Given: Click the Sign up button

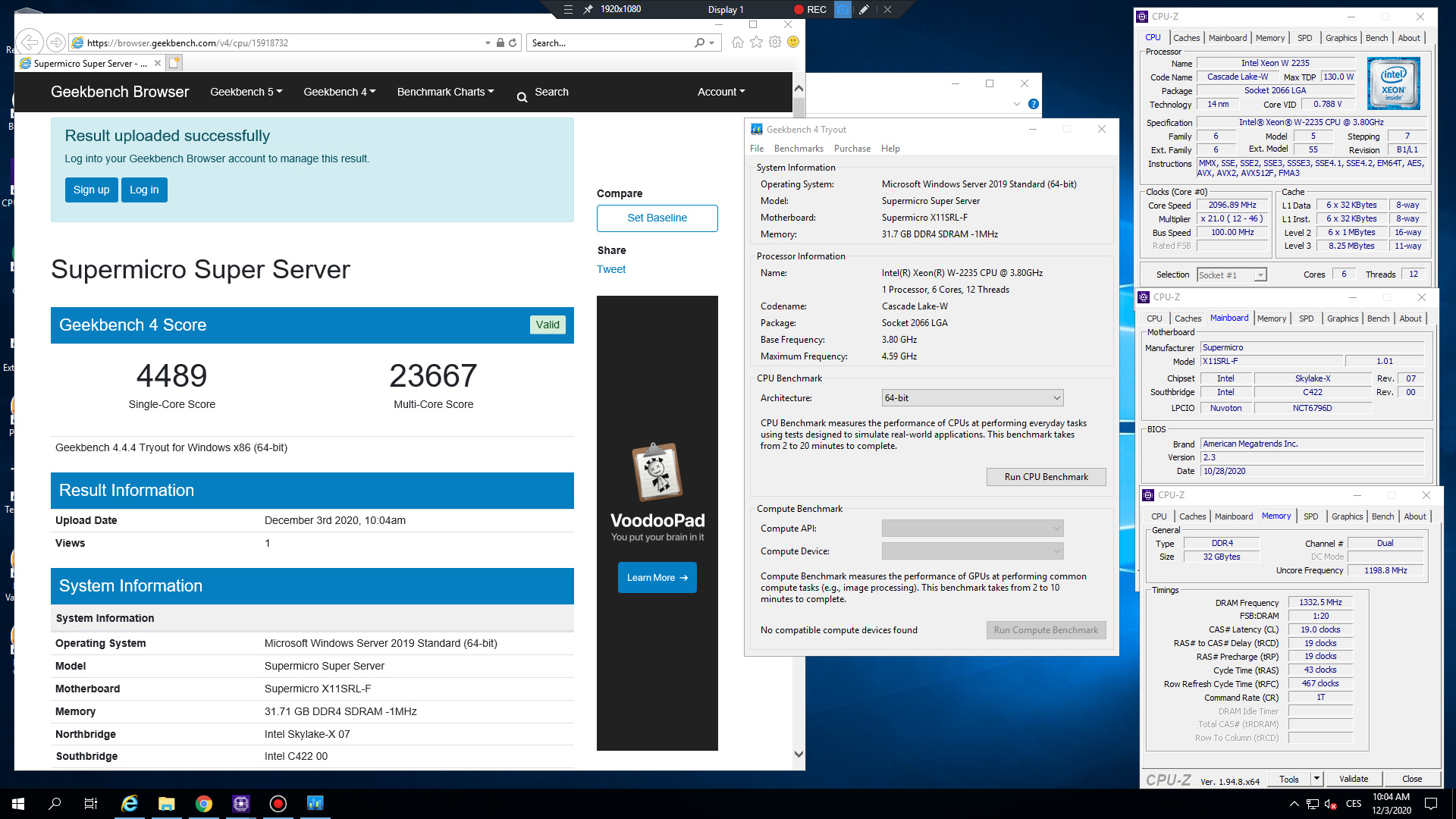Looking at the screenshot, I should click(x=91, y=190).
